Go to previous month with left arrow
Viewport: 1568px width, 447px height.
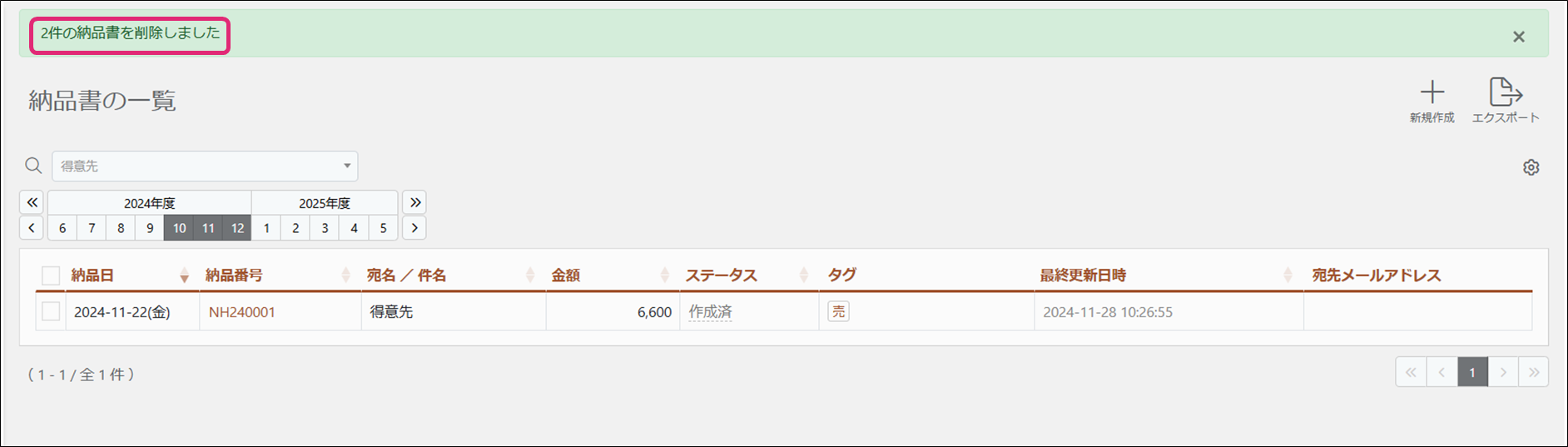coord(32,228)
